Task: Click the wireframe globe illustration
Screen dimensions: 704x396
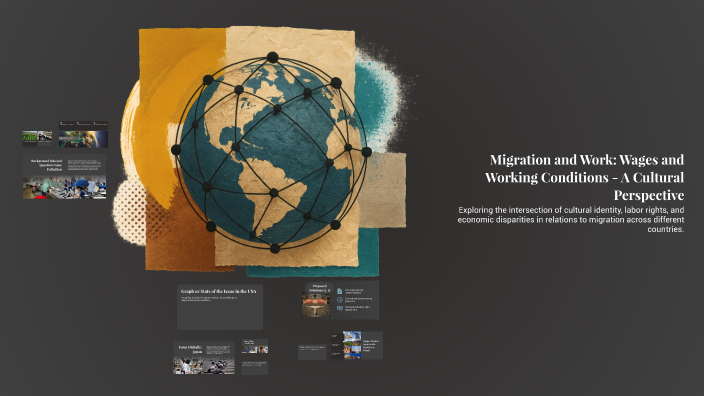Action: [272, 153]
